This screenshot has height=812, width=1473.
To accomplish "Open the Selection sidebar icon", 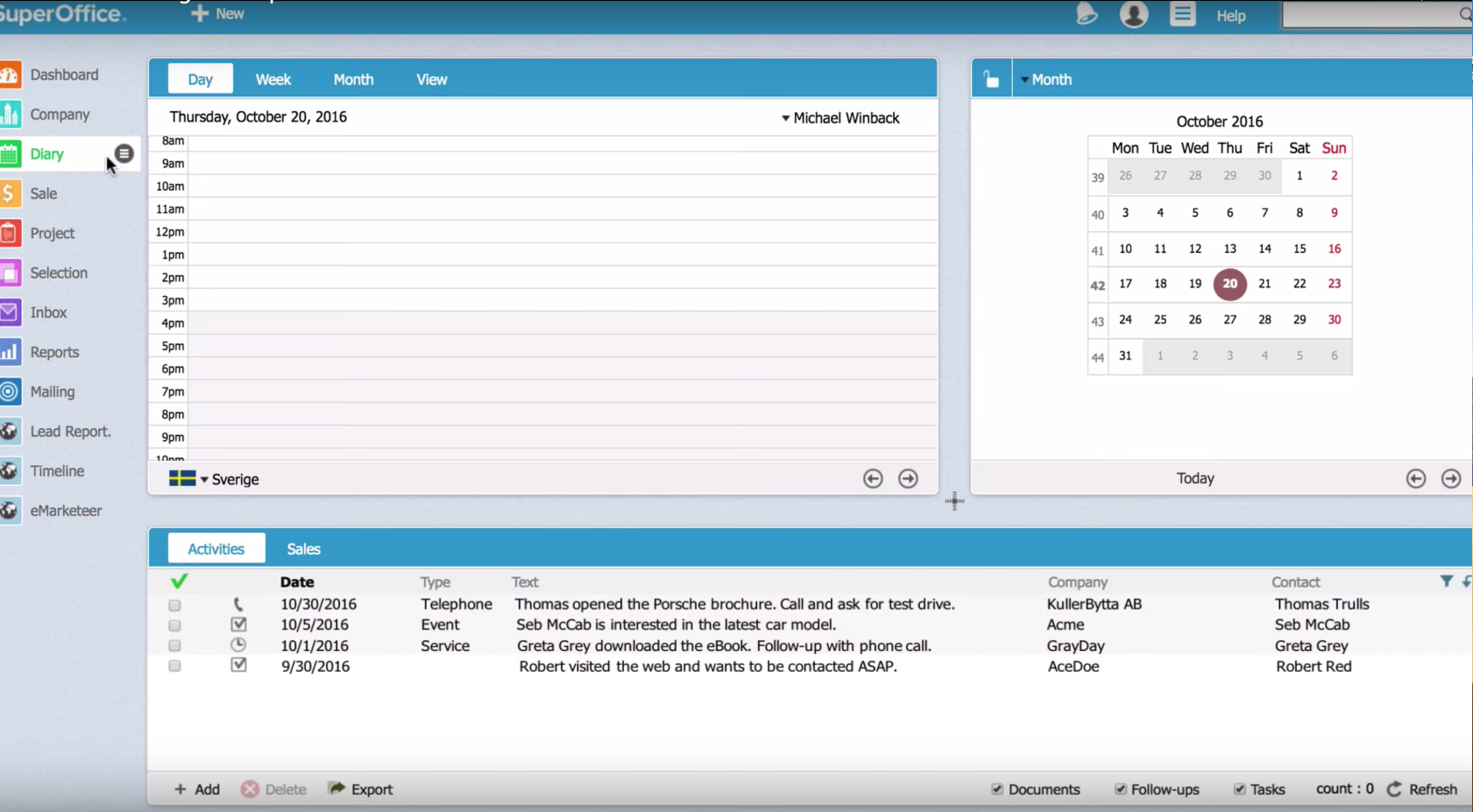I will click(x=10, y=273).
